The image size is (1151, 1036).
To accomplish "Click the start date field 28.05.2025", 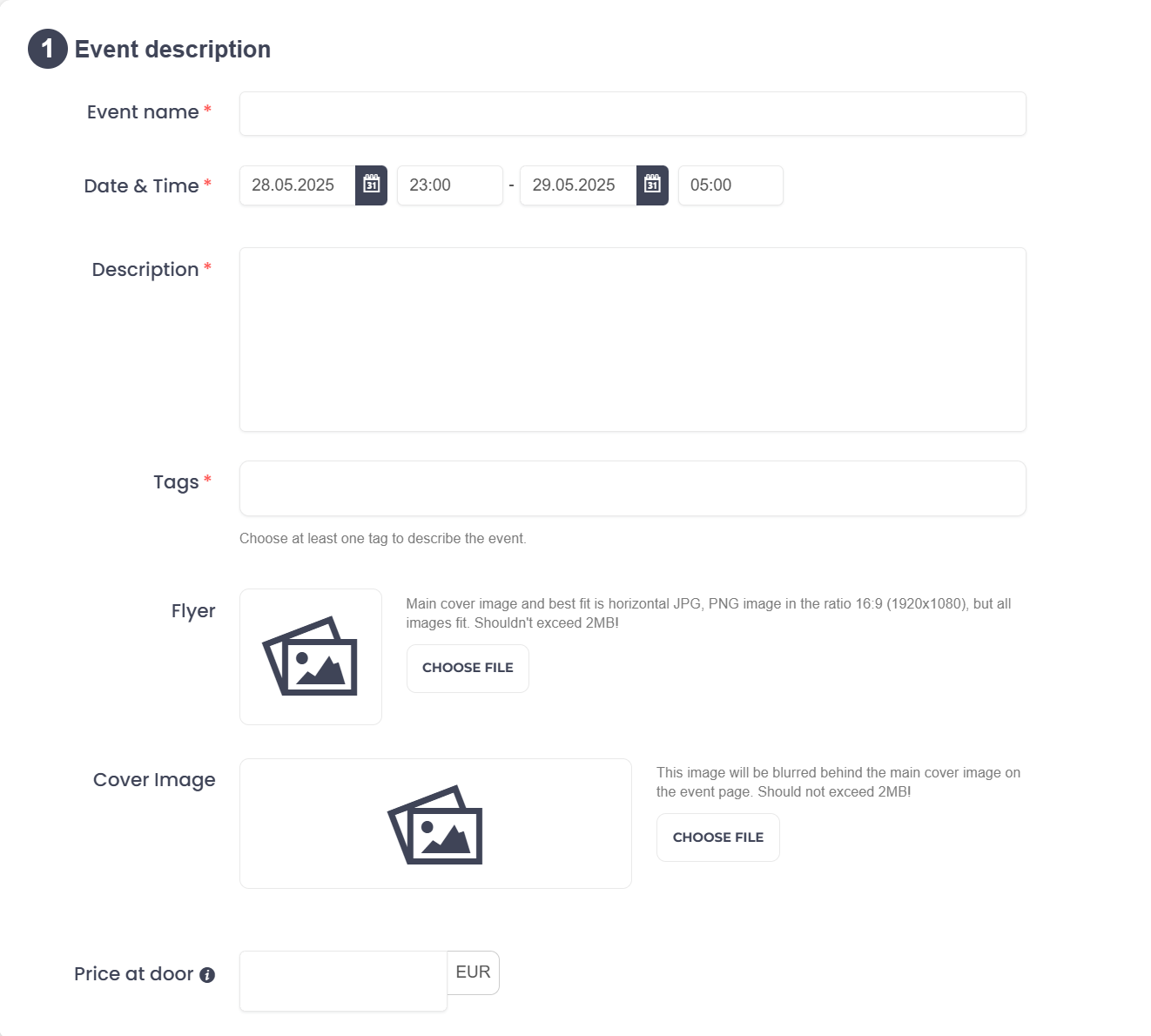I will [x=297, y=185].
